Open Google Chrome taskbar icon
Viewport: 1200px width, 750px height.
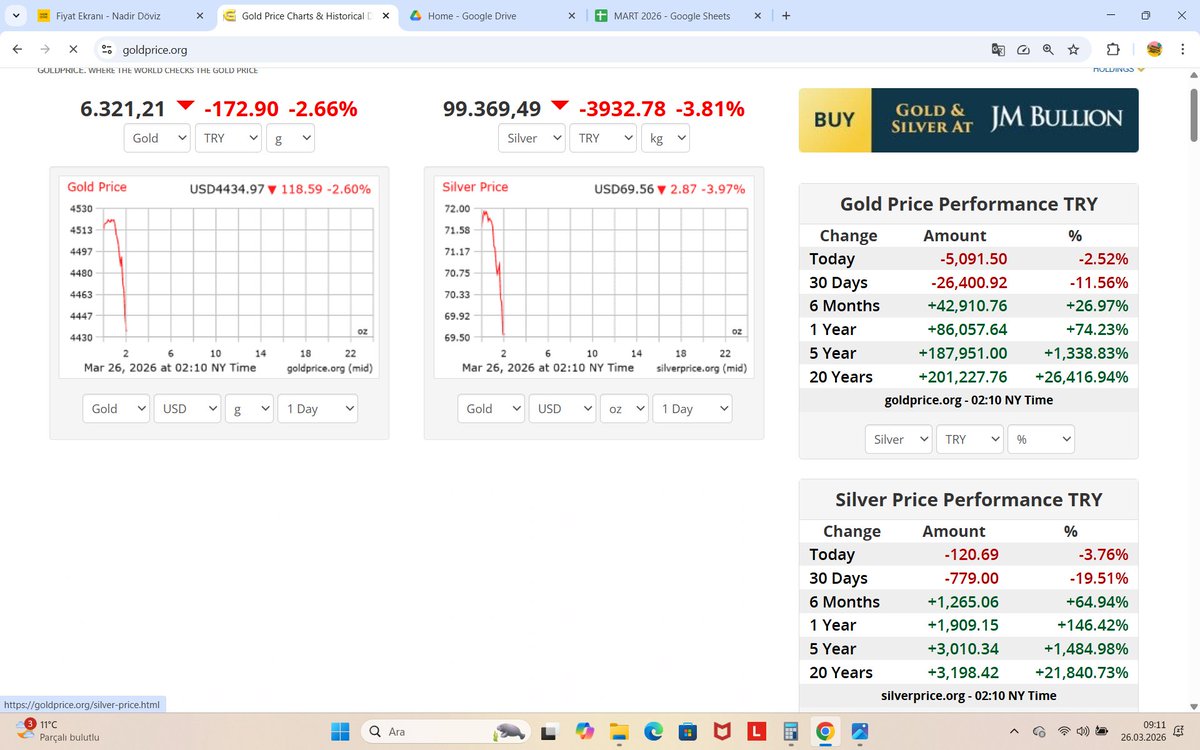(825, 731)
